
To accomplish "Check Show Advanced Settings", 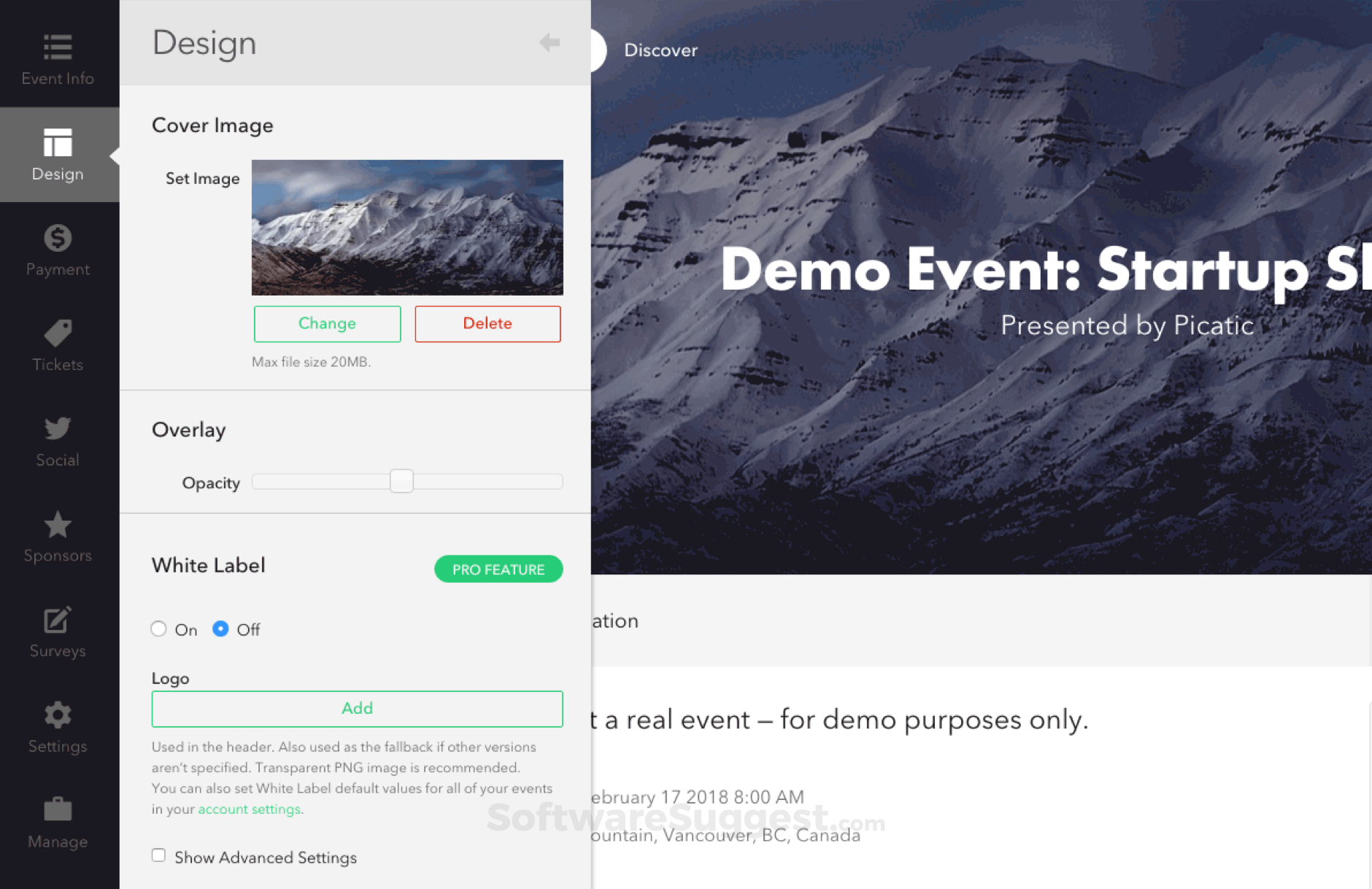I will [158, 855].
